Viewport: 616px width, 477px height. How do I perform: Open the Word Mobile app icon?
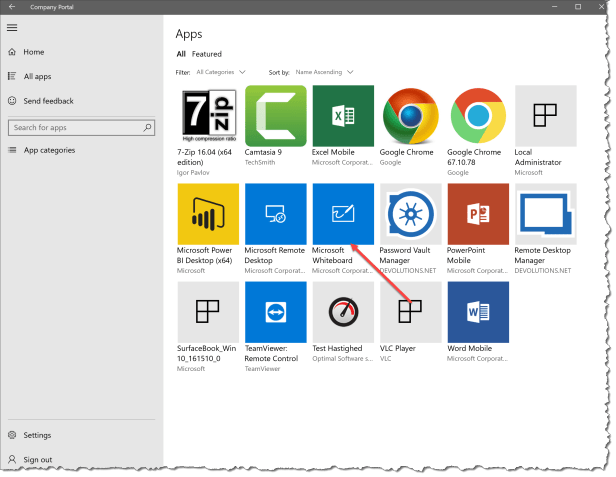[478, 312]
